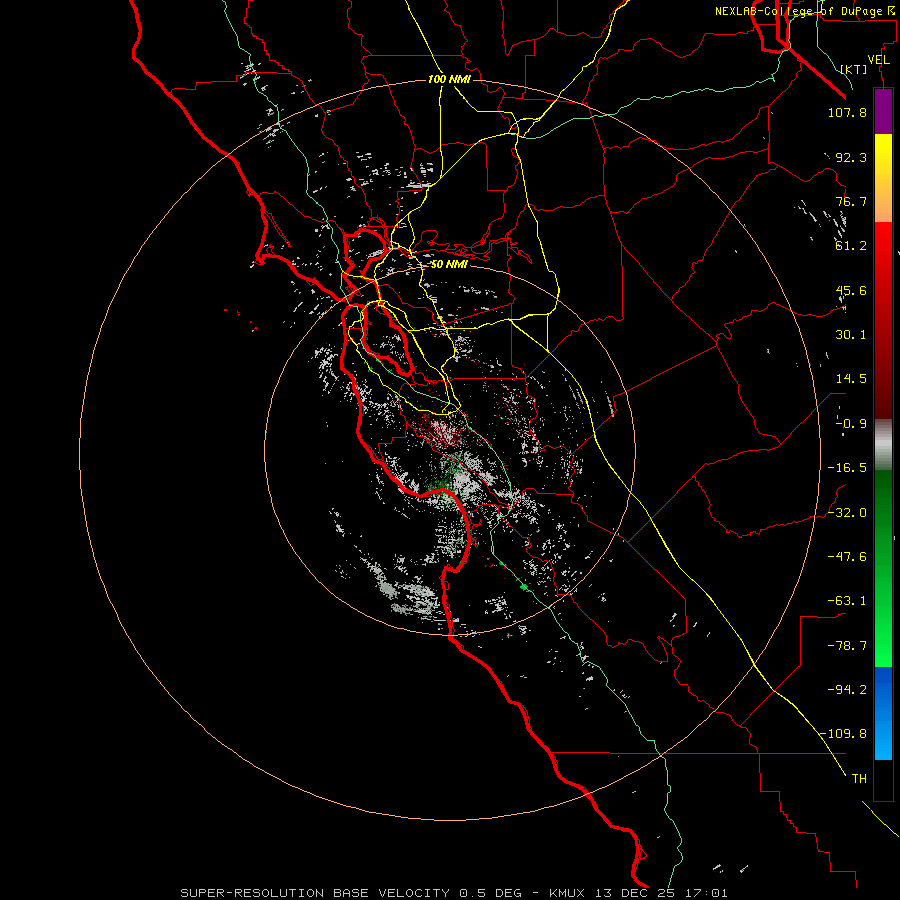The height and width of the screenshot is (900, 900).
Task: Select the 14.5 velocity scale value
Action: pyautogui.click(x=851, y=379)
